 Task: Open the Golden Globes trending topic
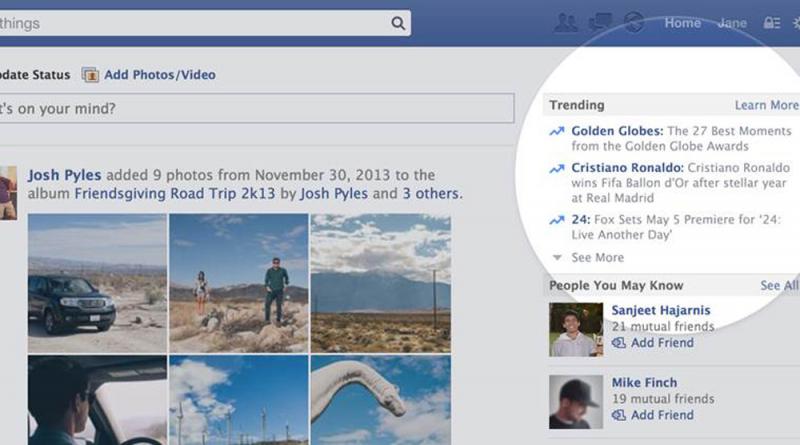click(617, 131)
